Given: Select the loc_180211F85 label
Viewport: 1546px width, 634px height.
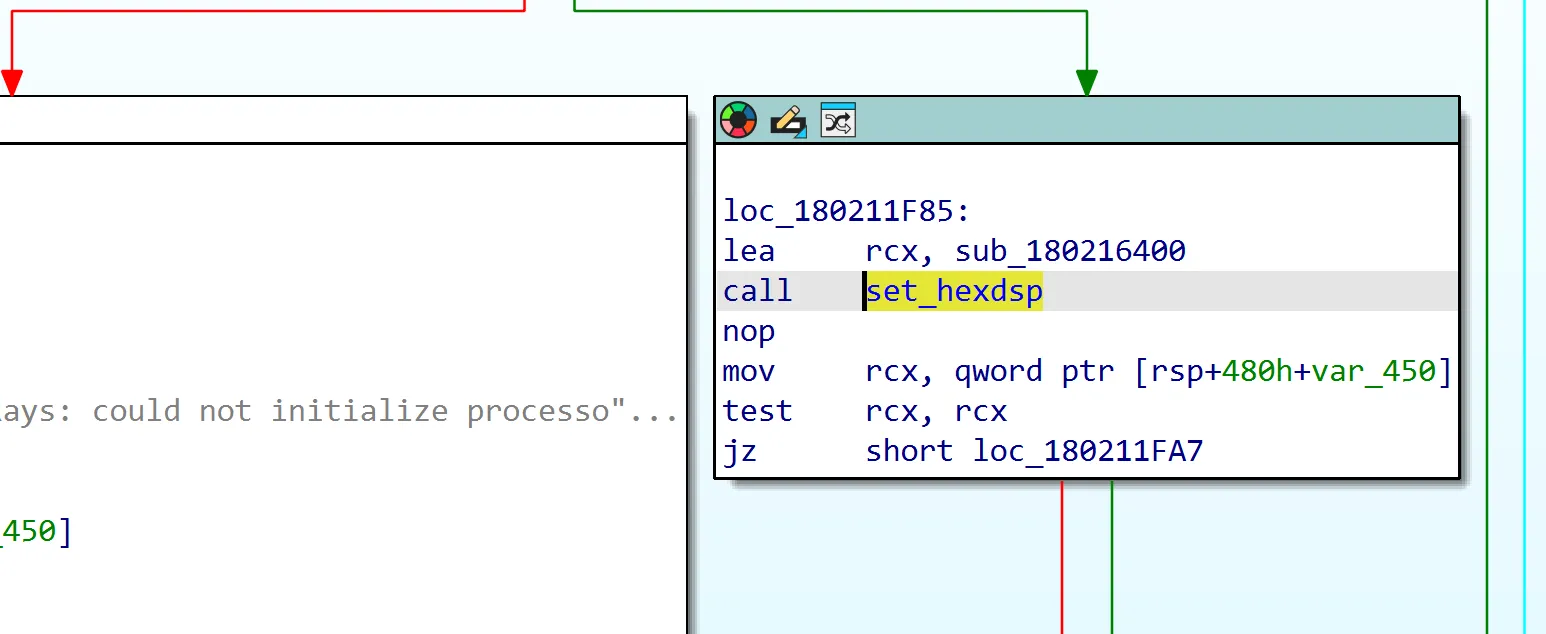Looking at the screenshot, I should click(846, 211).
